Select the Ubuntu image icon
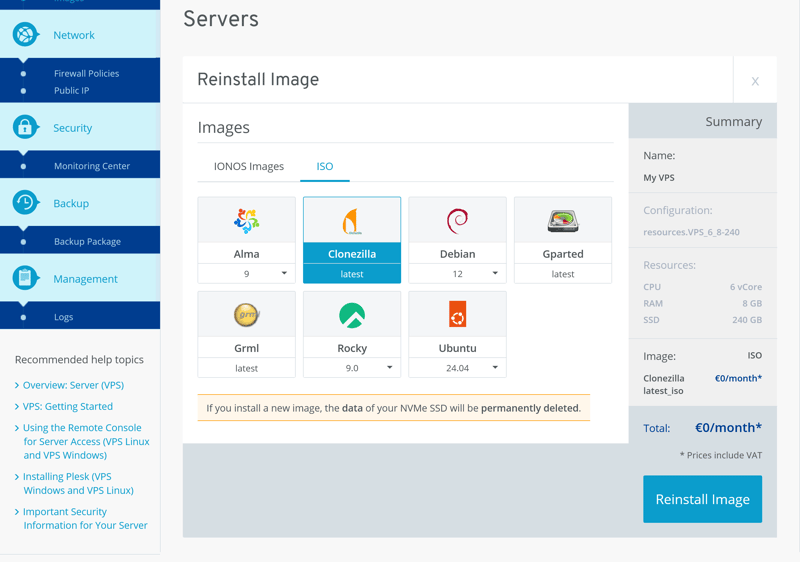The image size is (800, 562). click(457, 315)
